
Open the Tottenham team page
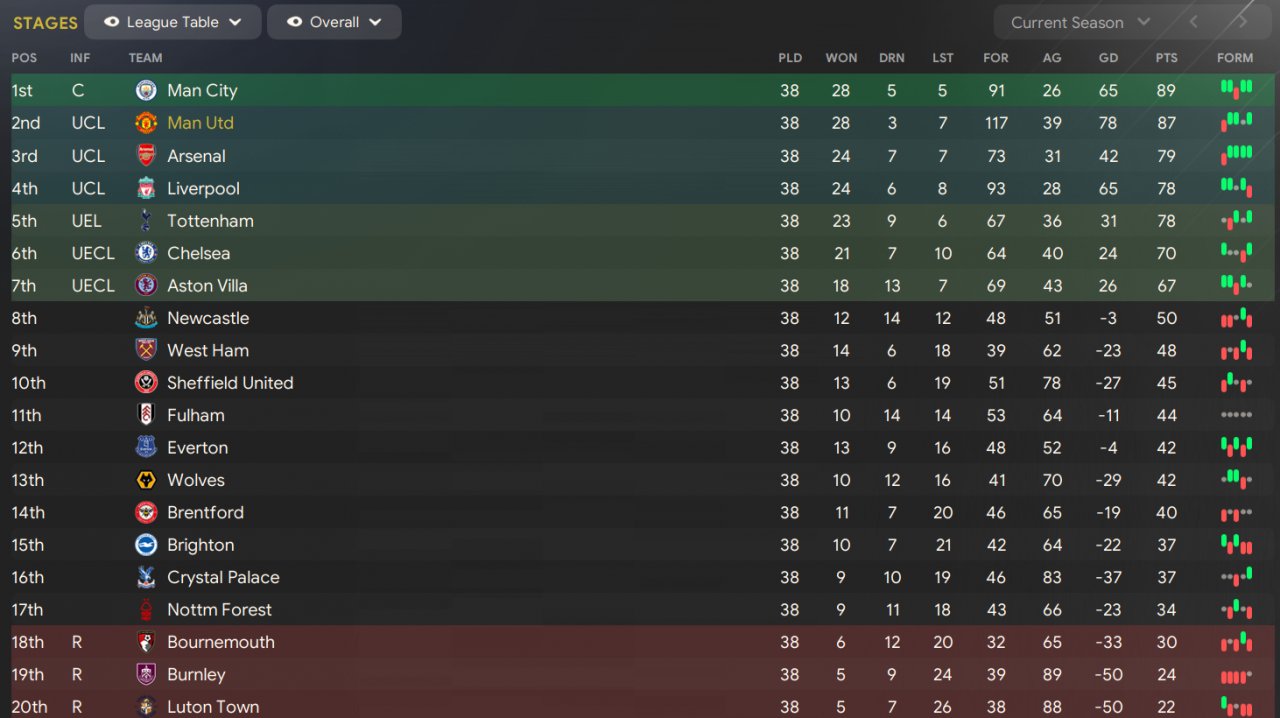[x=210, y=221]
